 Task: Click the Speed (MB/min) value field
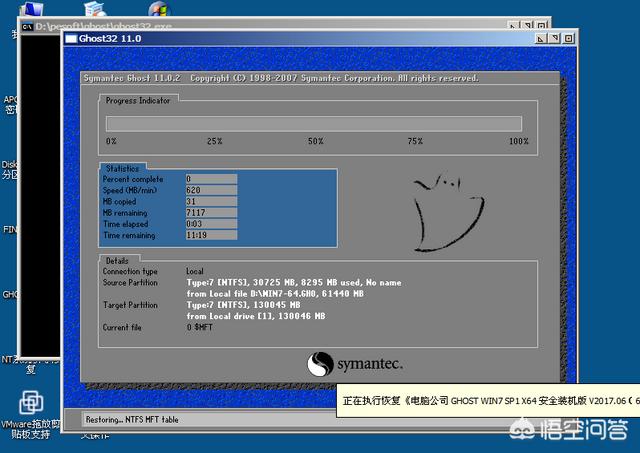[211, 189]
